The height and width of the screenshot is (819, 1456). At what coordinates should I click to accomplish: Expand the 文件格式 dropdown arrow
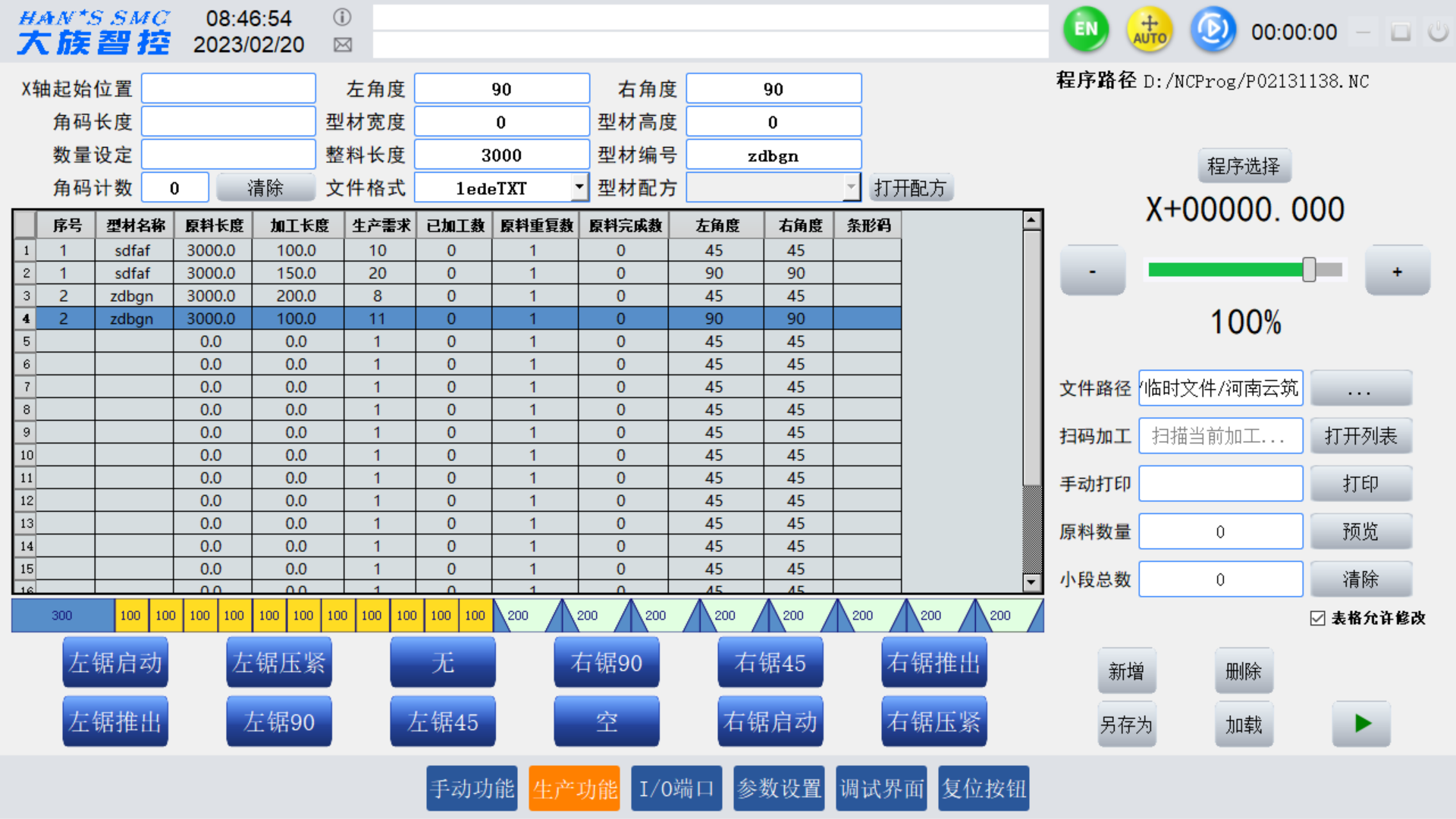[x=579, y=187]
